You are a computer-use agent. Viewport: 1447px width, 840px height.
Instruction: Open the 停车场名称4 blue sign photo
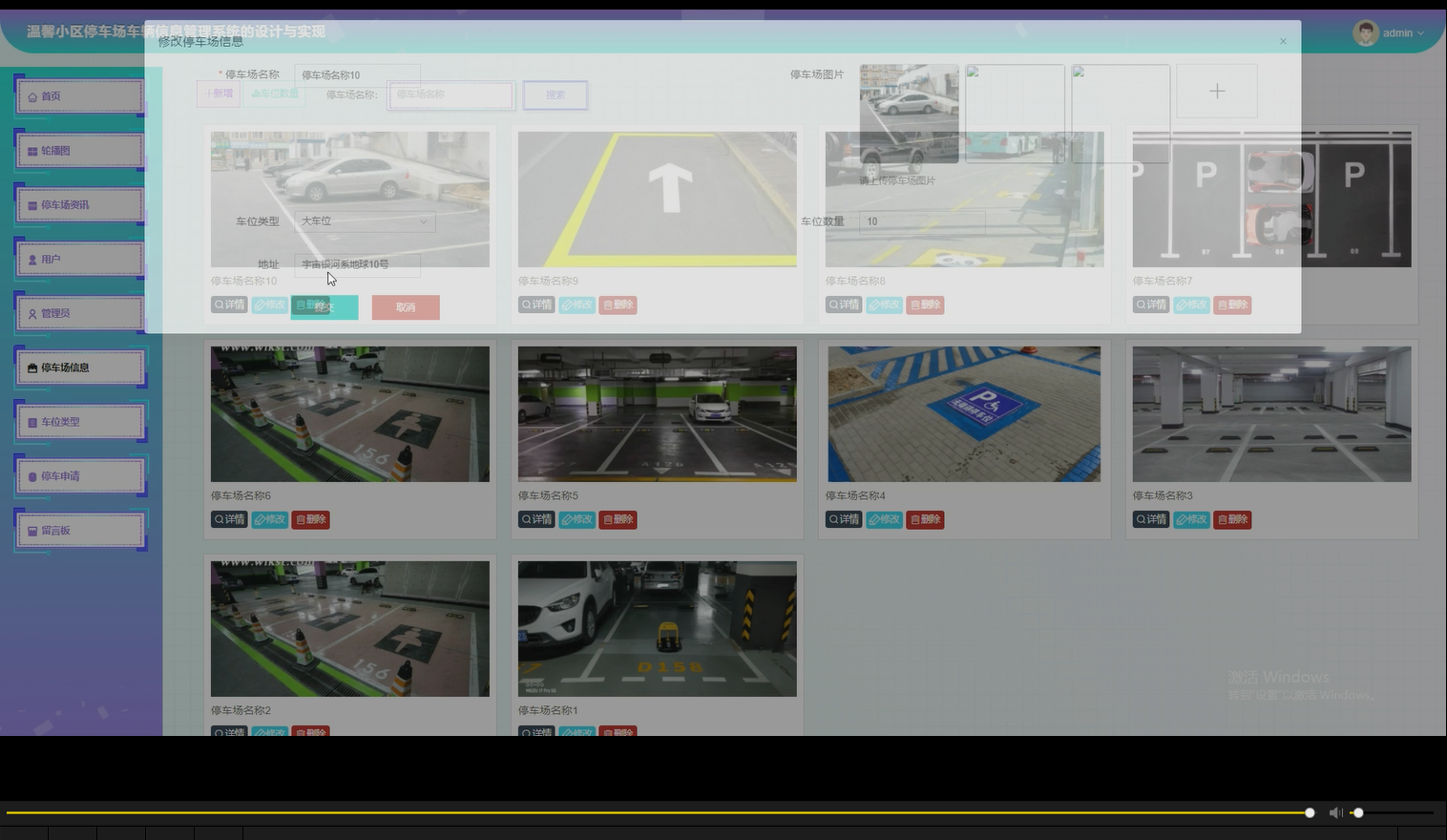[x=964, y=414]
